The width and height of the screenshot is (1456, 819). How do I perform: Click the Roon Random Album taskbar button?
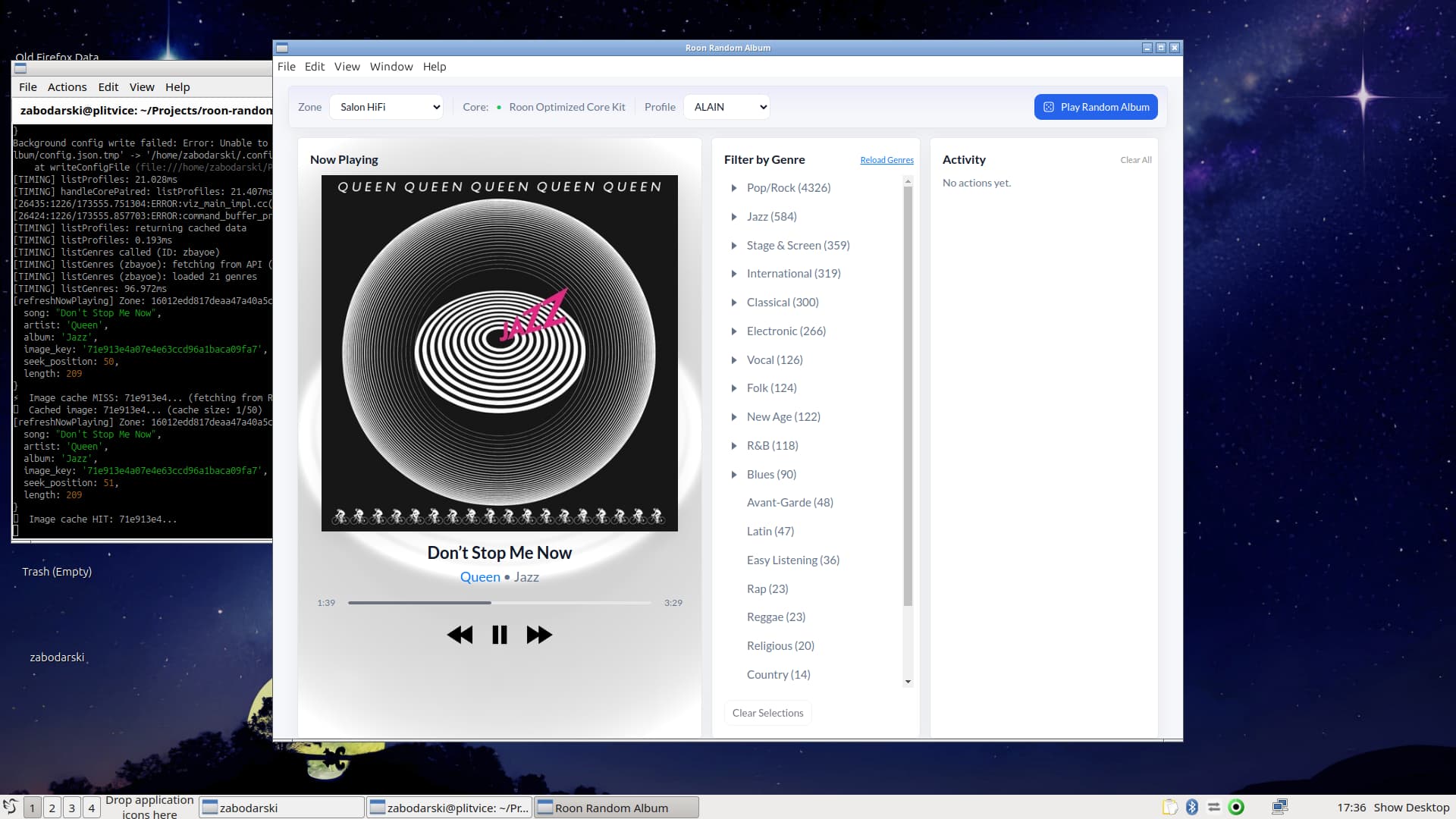(x=617, y=808)
